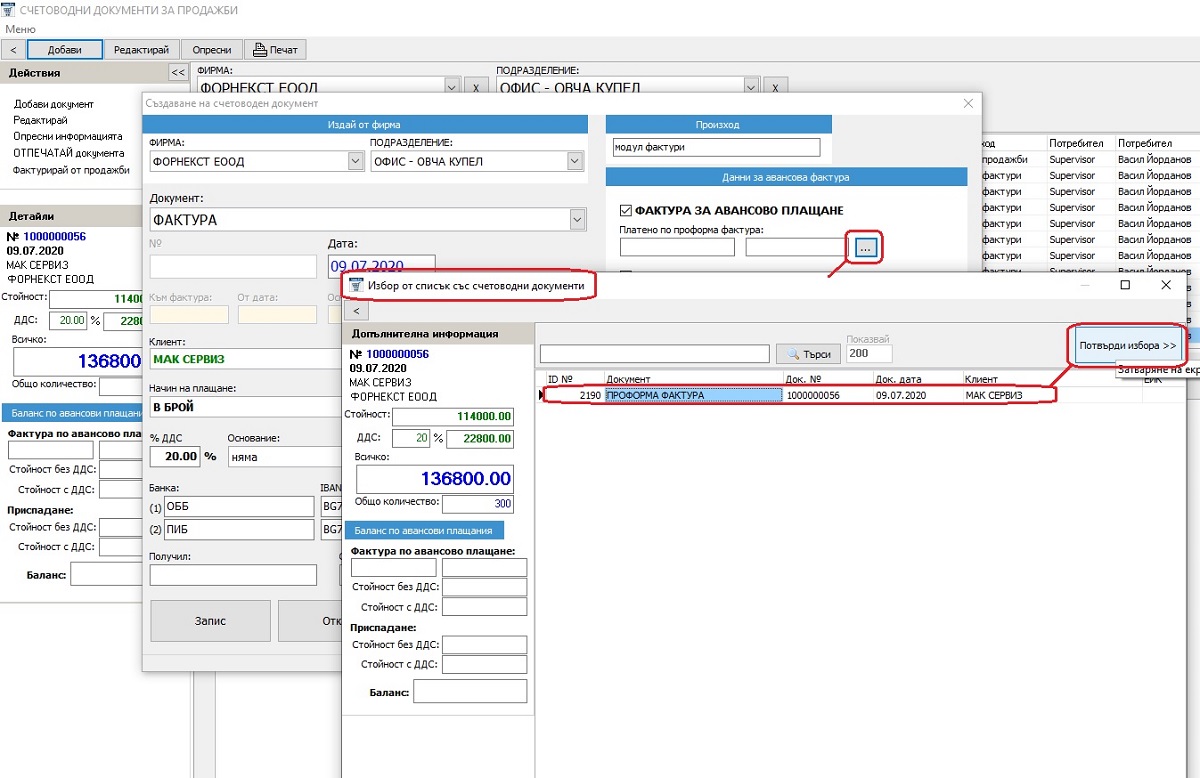Open dialog ПОДРАЗДЕЛЕНИЕ ОФИС - ОВЧА КУПЕЛ dropdown
1200x778 pixels.
(574, 161)
